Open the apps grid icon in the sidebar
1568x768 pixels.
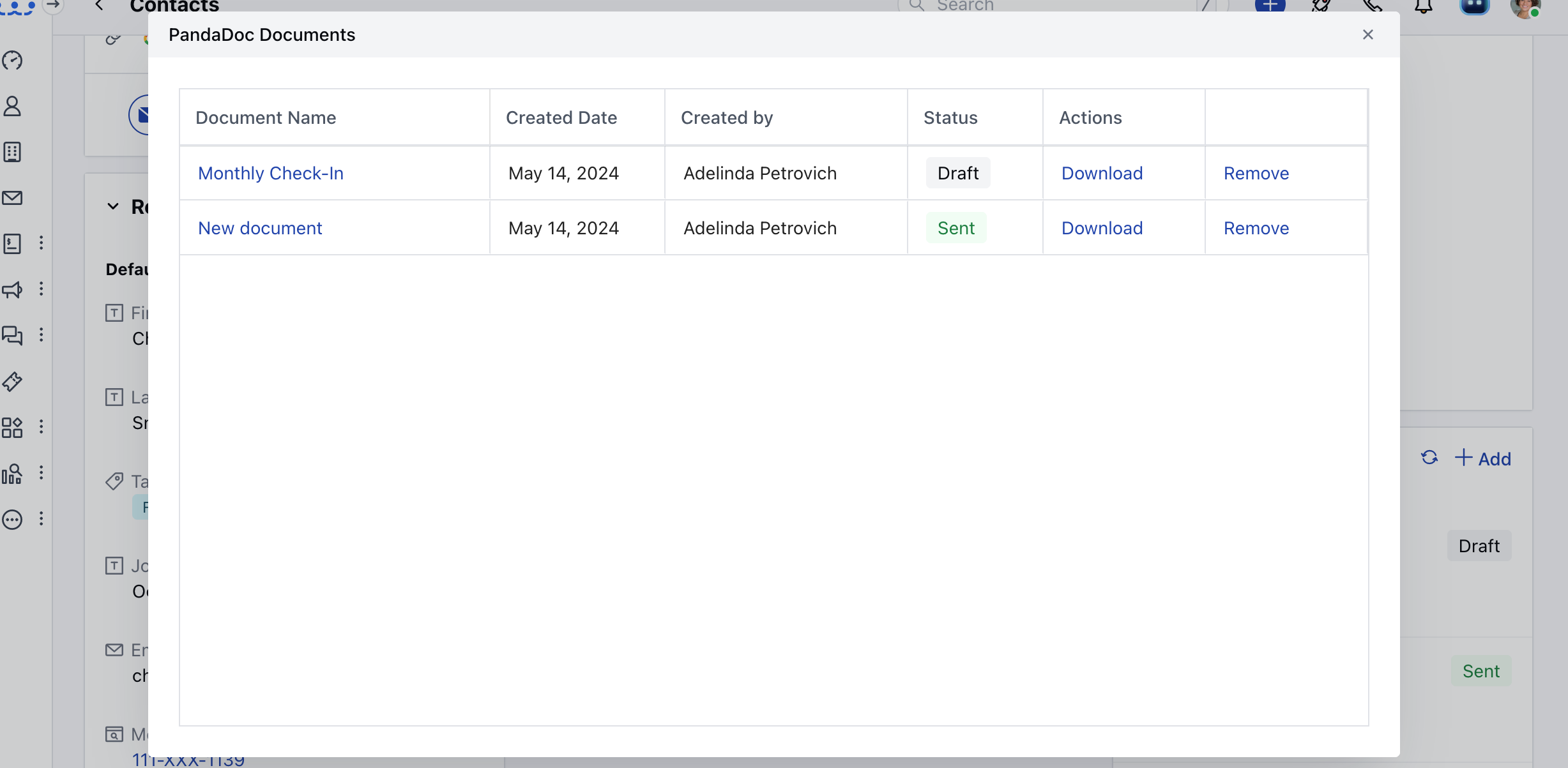[12, 427]
